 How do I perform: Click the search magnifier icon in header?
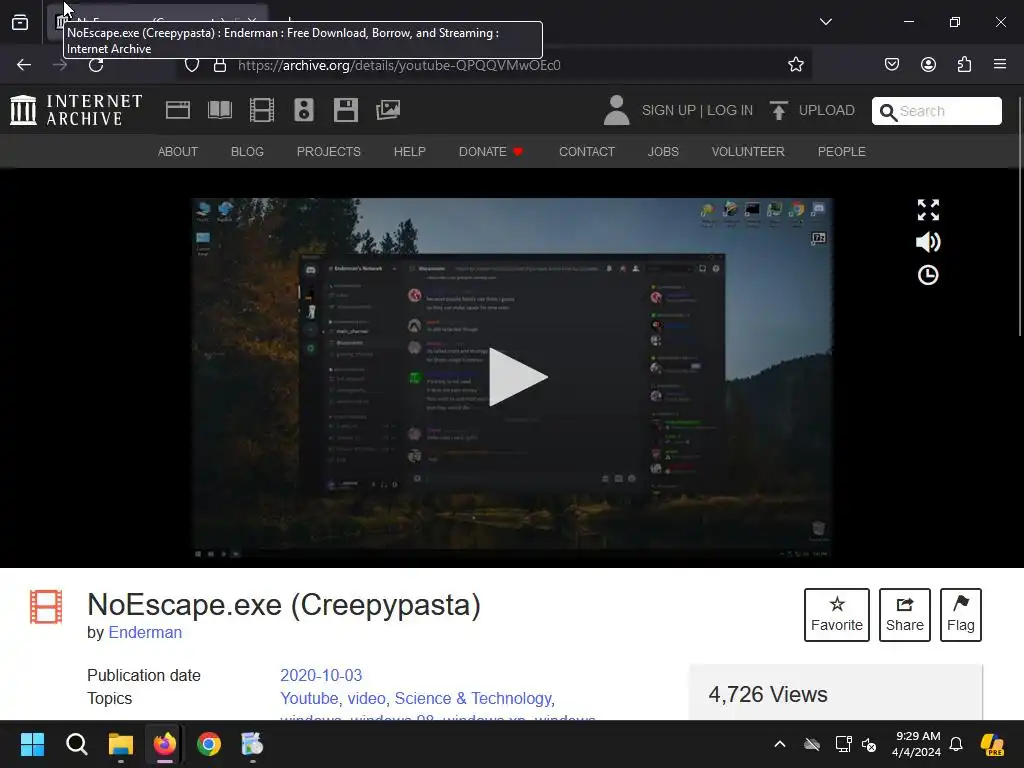point(888,112)
